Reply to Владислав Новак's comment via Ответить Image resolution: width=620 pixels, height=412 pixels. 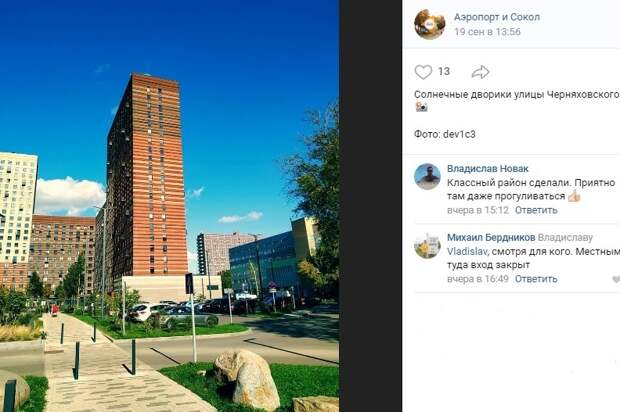coord(536,210)
